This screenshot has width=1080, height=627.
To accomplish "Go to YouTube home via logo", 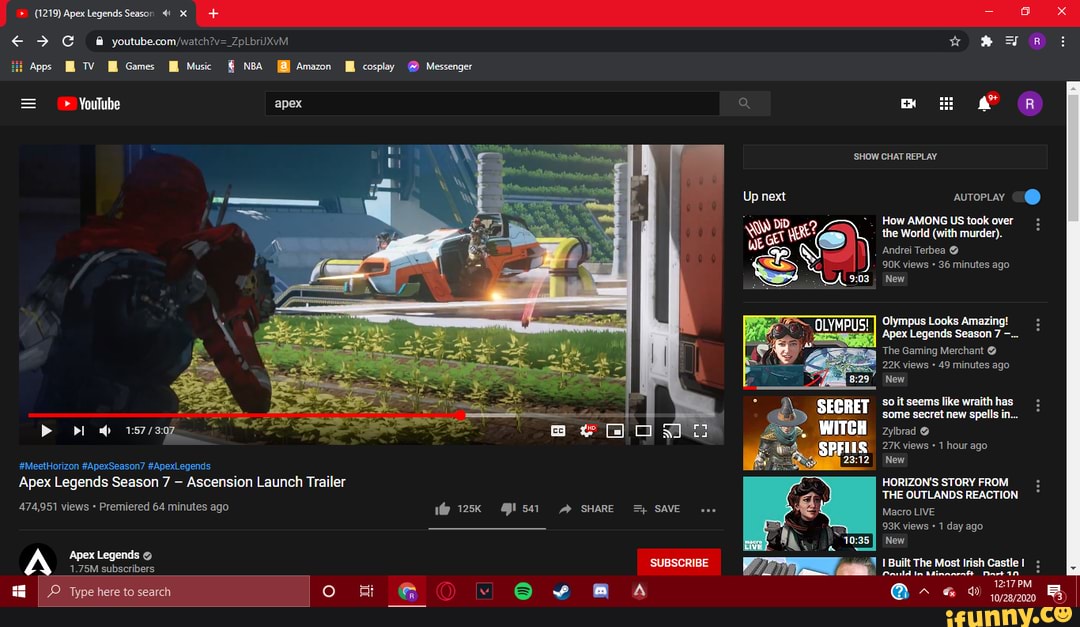I will point(88,103).
